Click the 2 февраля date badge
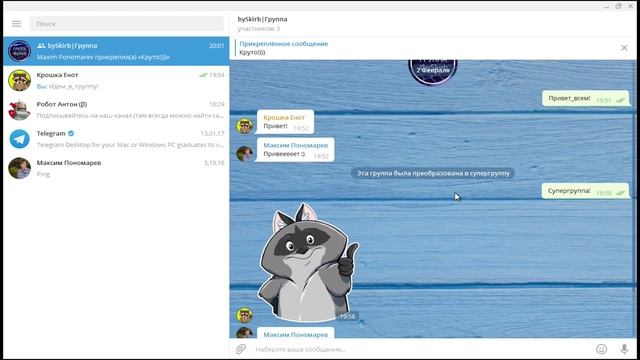Screen dimensions: 640x360 433,70
